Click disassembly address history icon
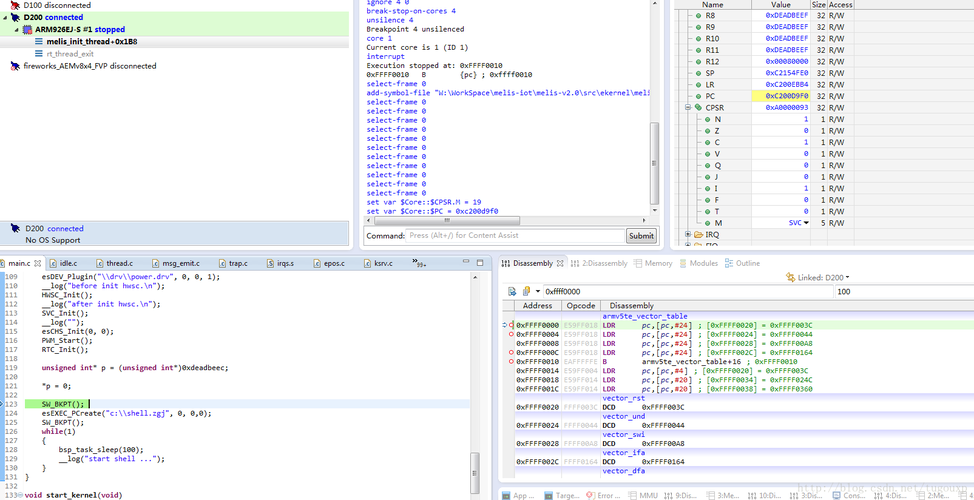This screenshot has height=500, width=974. click(526, 291)
